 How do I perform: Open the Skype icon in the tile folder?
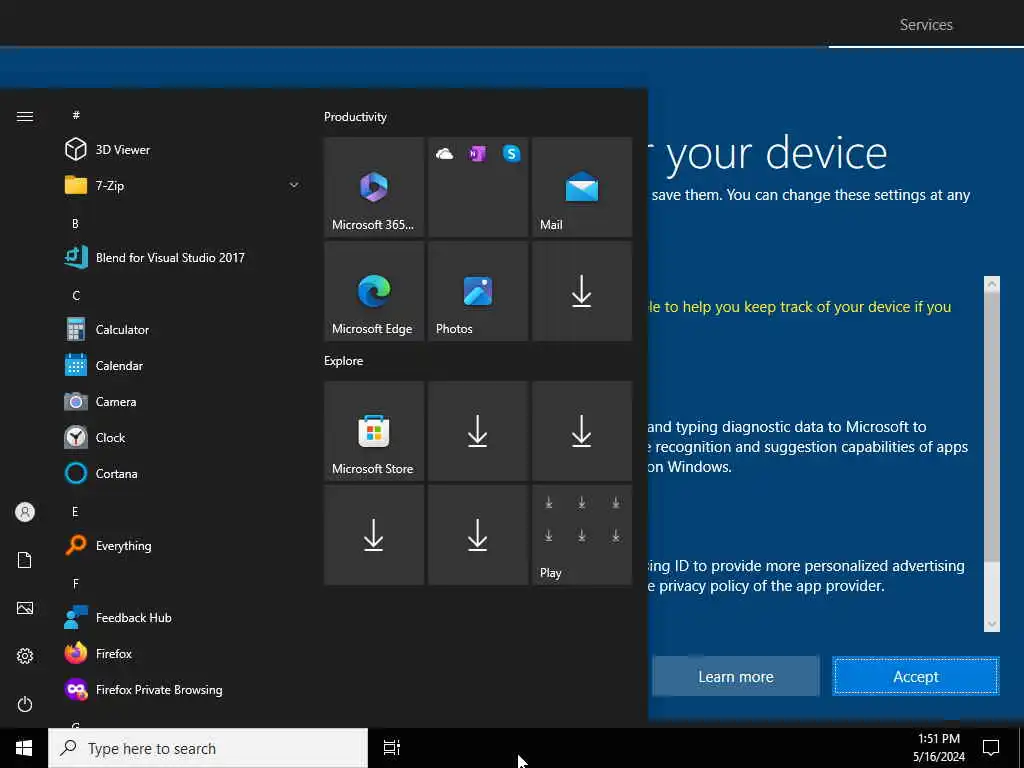click(511, 154)
